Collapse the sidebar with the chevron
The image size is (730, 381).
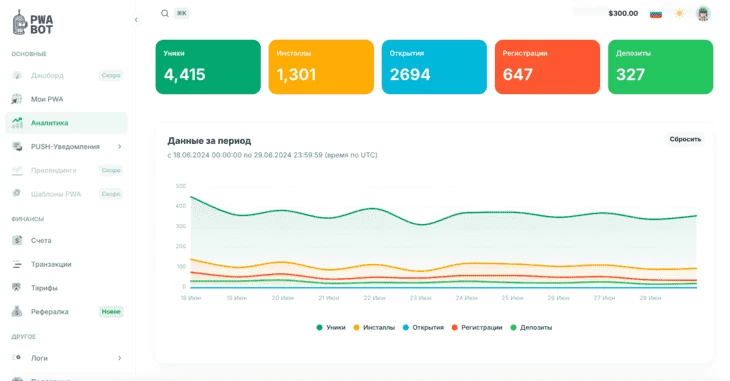[x=136, y=20]
